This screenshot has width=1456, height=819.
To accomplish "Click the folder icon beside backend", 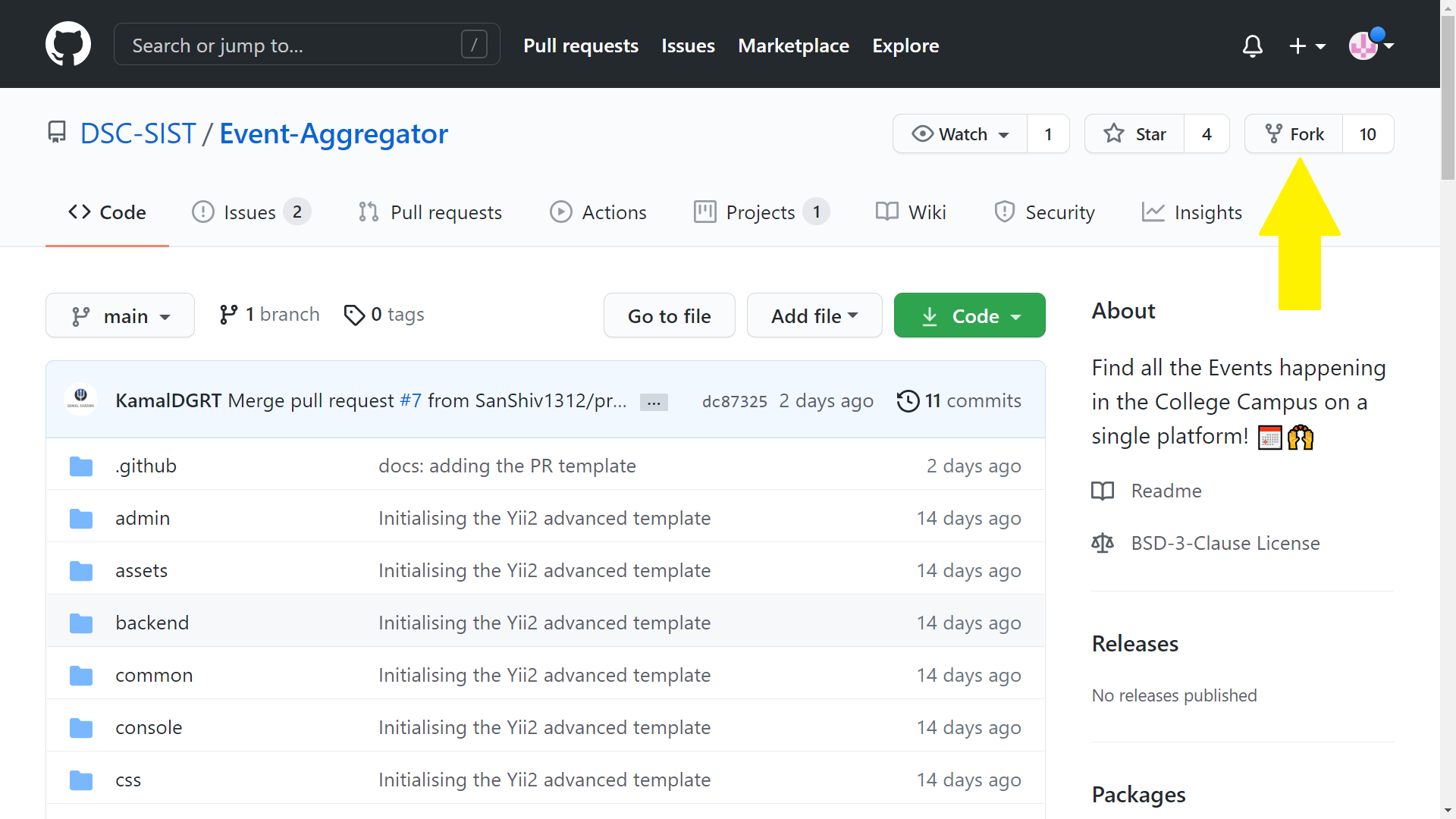I will [81, 623].
